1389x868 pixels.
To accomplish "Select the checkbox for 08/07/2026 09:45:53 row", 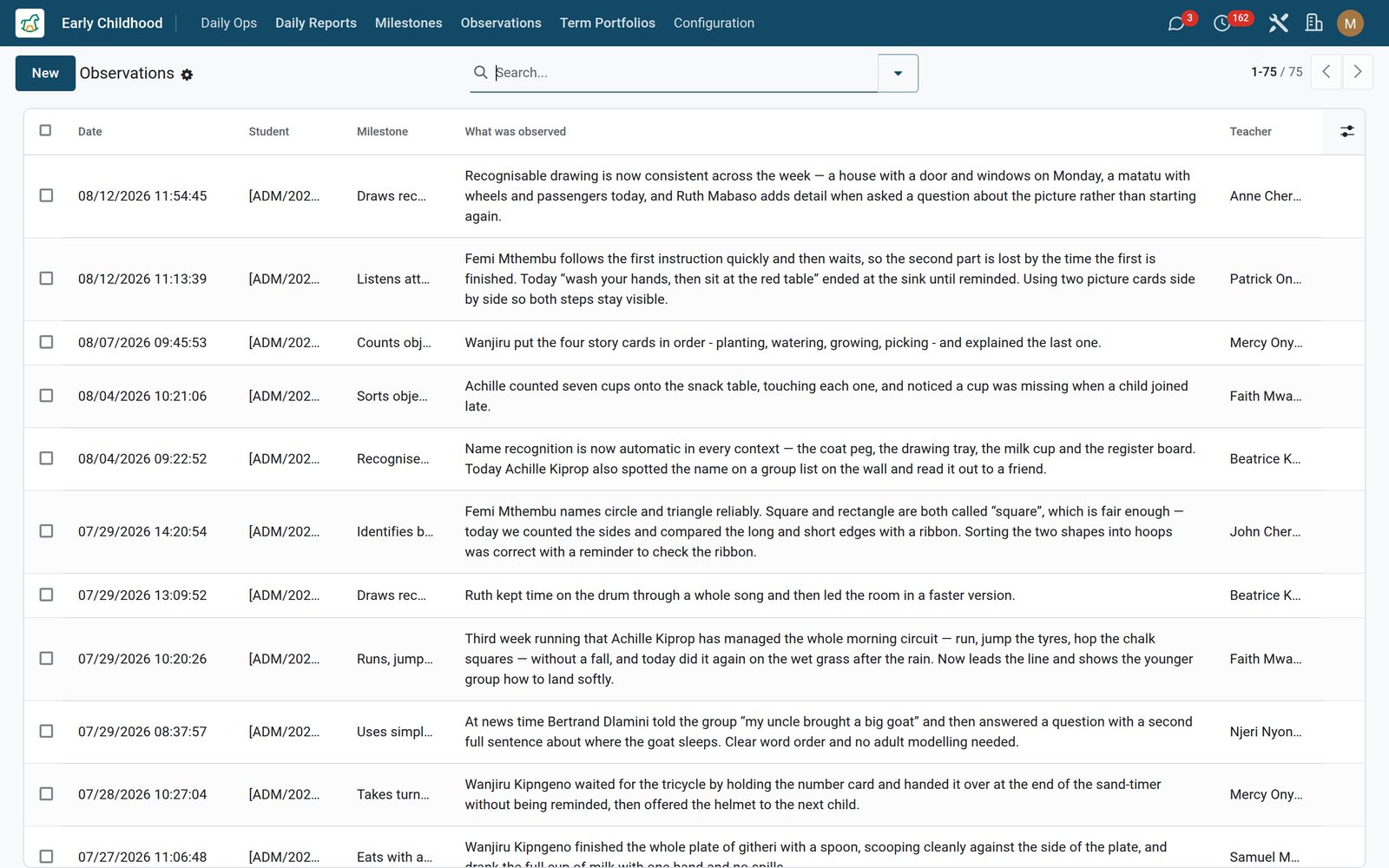I will (x=46, y=342).
